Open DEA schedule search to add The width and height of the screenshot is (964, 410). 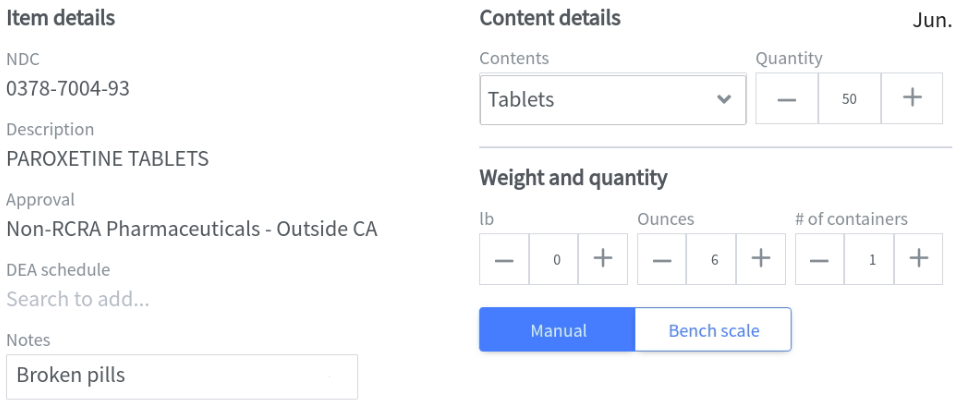coord(78,299)
